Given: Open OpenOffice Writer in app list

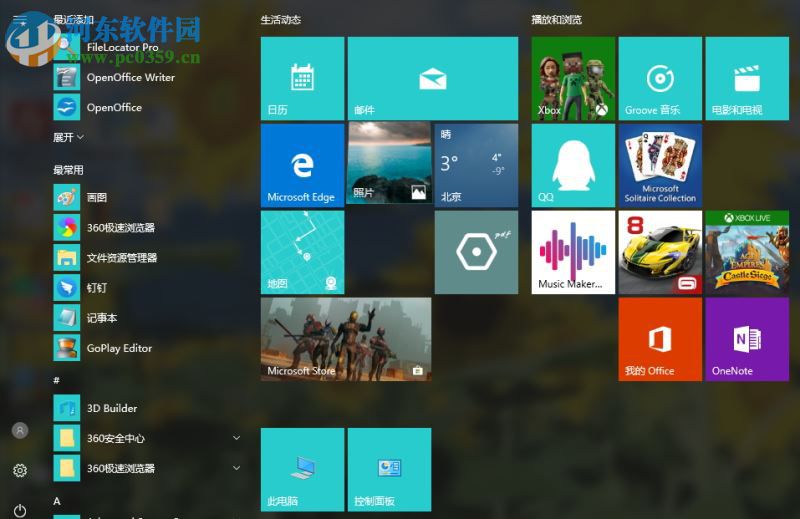Looking at the screenshot, I should coord(147,77).
